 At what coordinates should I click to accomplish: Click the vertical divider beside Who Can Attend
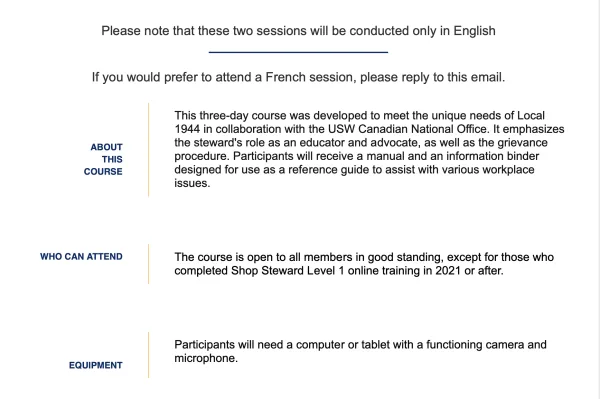pos(148,264)
